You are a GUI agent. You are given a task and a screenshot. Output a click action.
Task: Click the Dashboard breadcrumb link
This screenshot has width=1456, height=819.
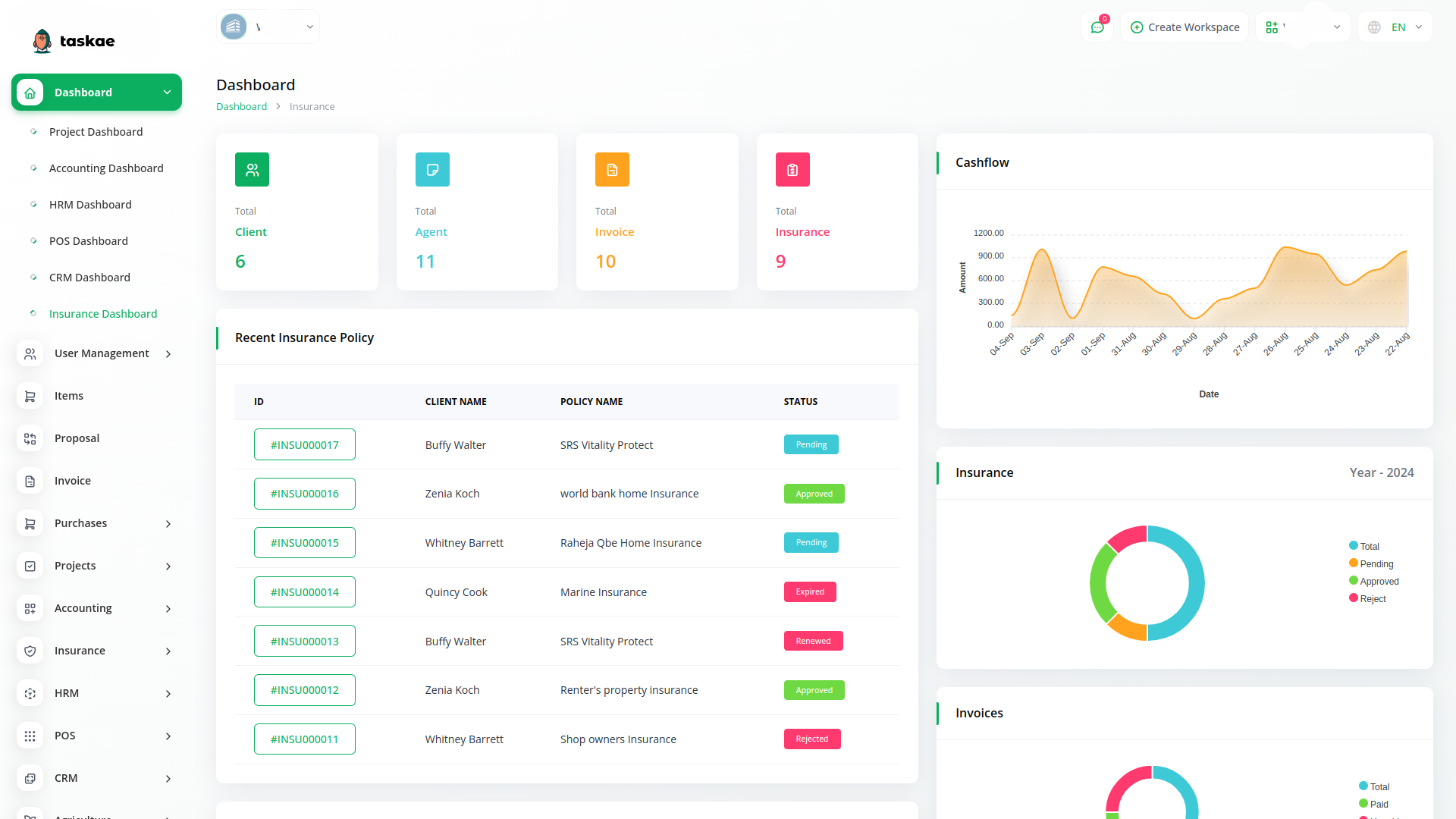pos(241,107)
